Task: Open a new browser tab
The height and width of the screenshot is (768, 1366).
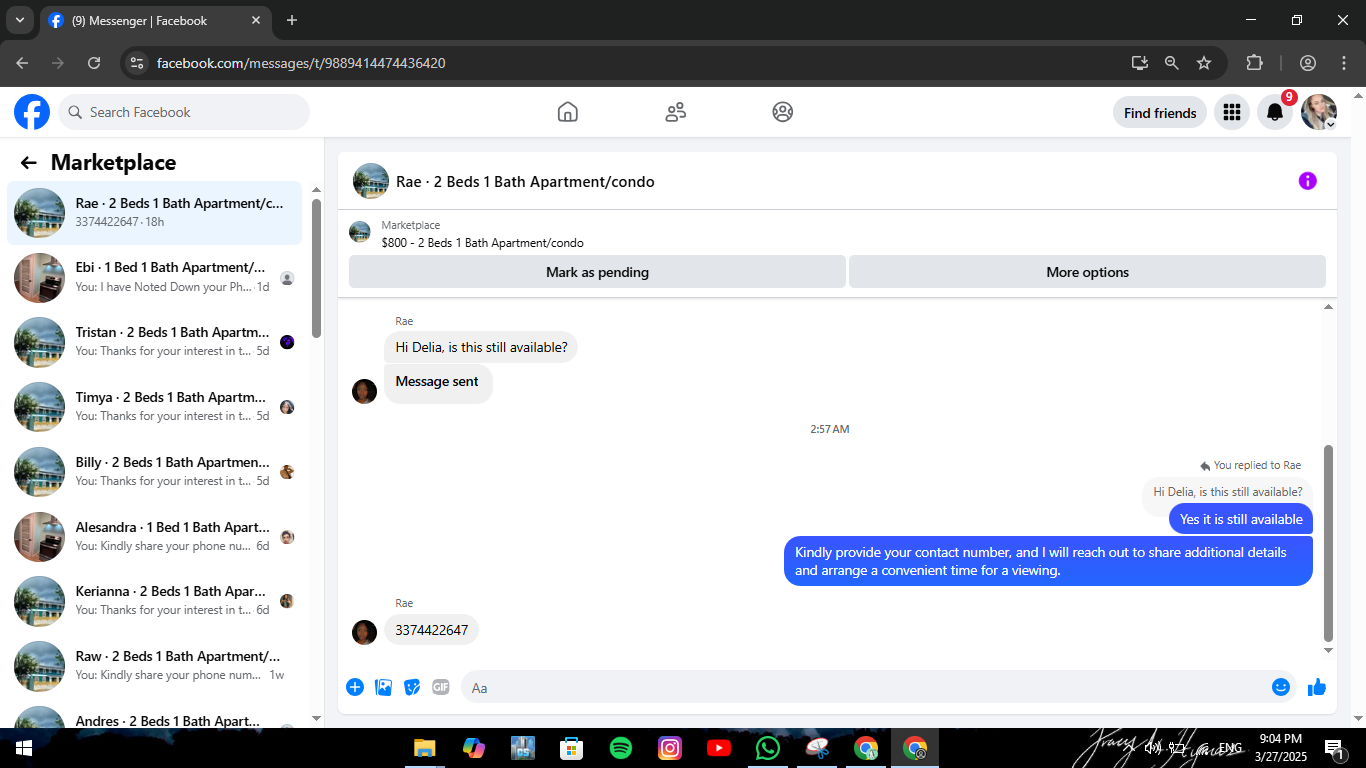Action: [x=292, y=20]
